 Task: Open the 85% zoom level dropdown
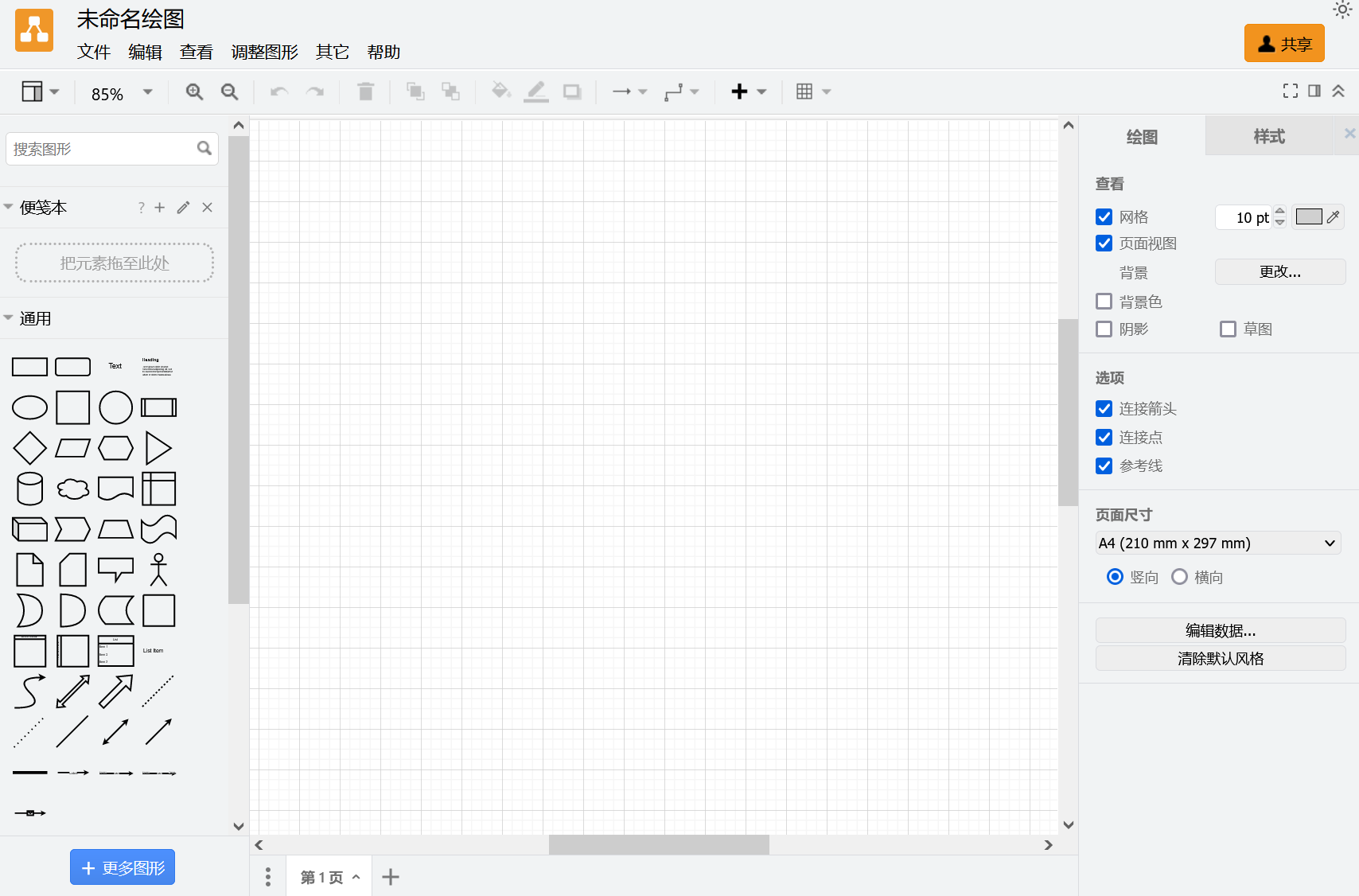(122, 94)
